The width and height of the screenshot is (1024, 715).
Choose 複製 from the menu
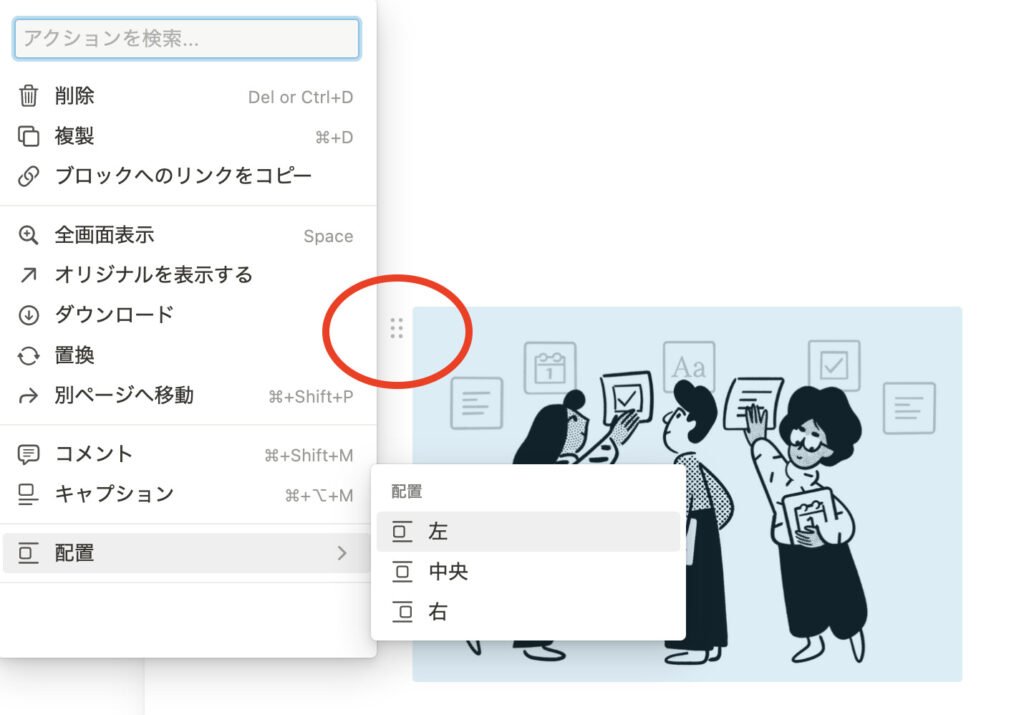tap(187, 136)
